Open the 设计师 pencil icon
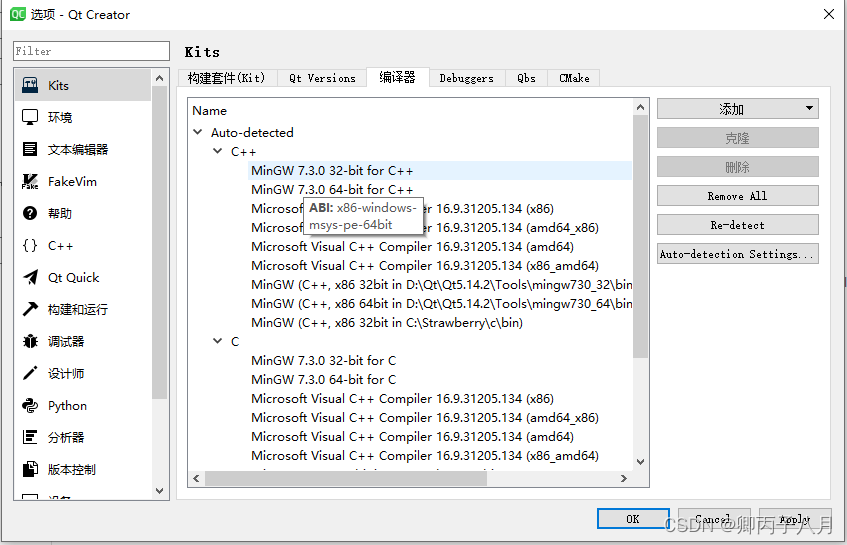This screenshot has width=847, height=545. 30,373
